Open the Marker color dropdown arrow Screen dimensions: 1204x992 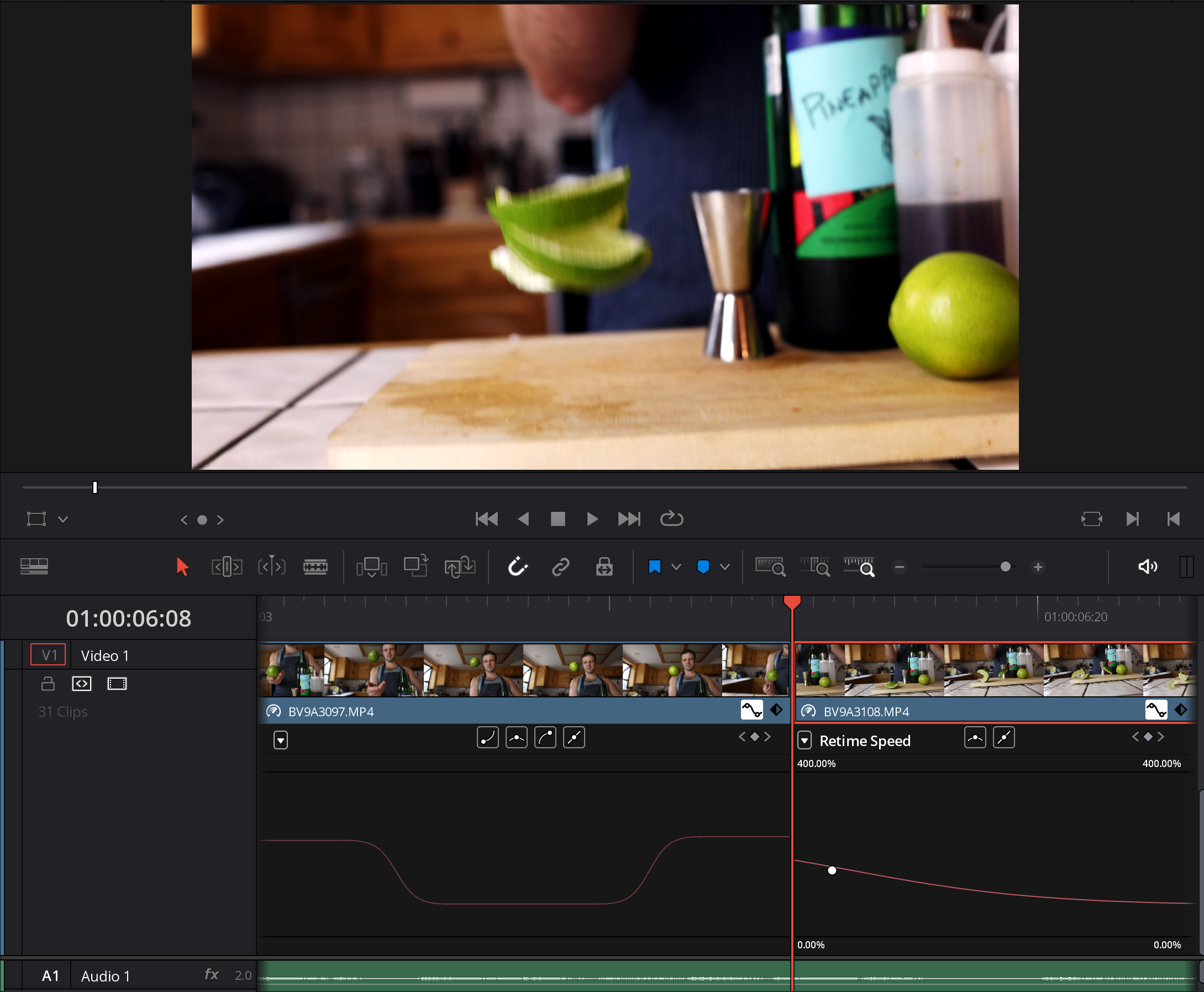click(725, 567)
